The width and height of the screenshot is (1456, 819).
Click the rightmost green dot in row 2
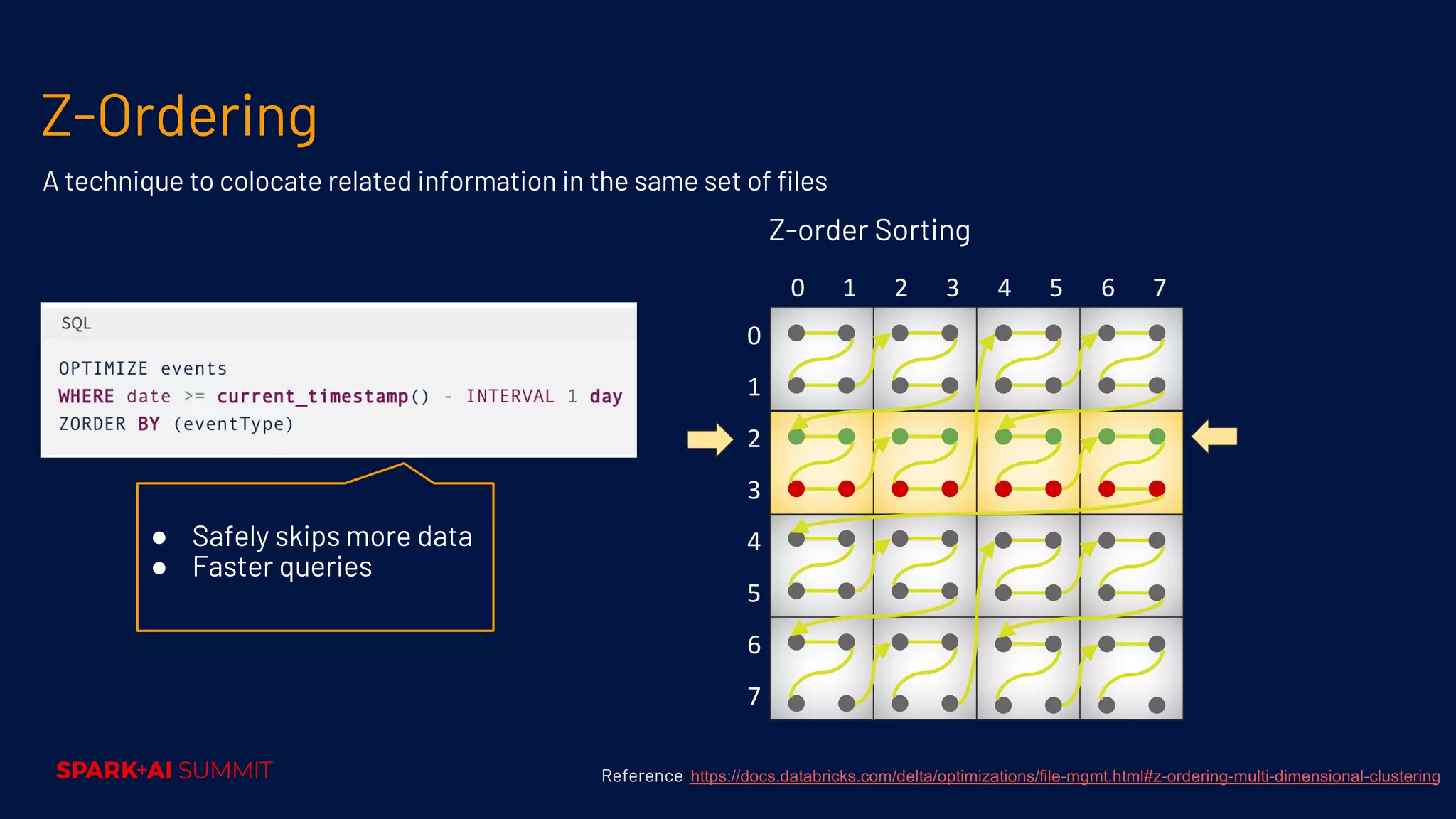(x=1157, y=436)
